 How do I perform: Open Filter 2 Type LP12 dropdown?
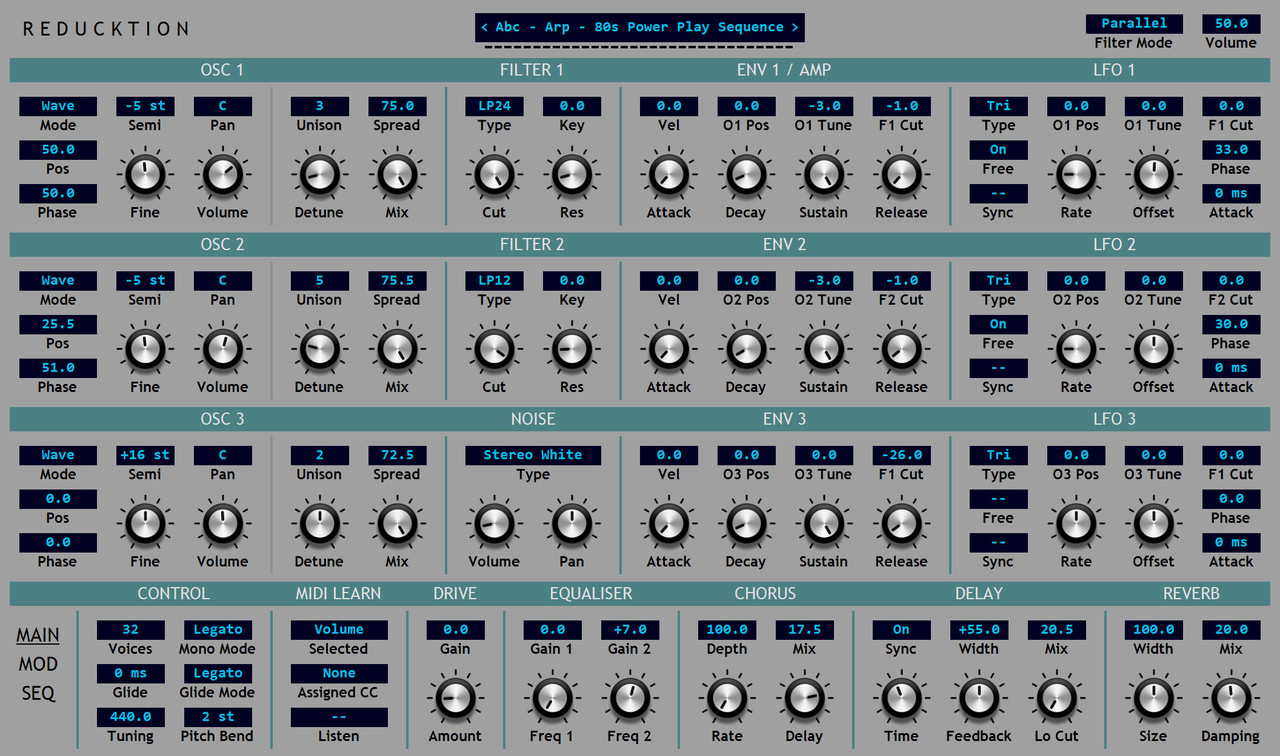point(494,281)
